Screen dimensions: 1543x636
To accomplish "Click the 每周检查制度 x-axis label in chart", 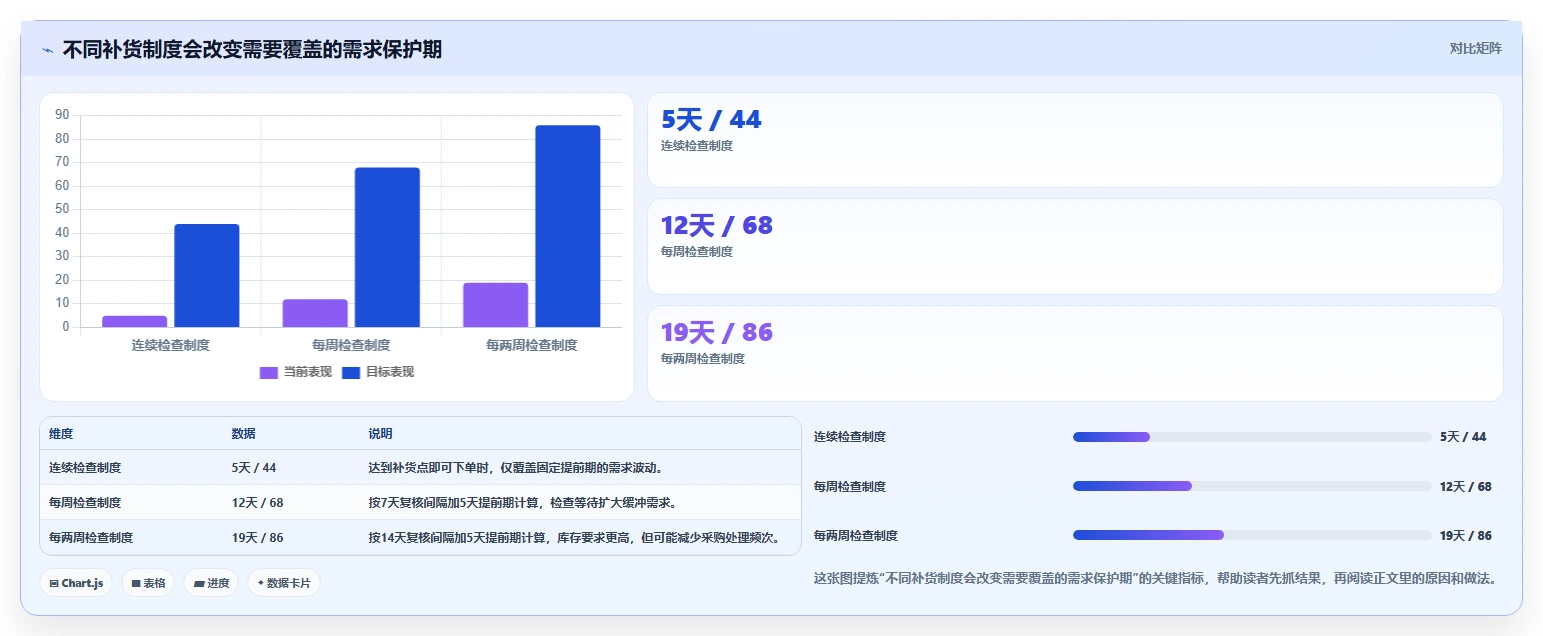I will [351, 345].
